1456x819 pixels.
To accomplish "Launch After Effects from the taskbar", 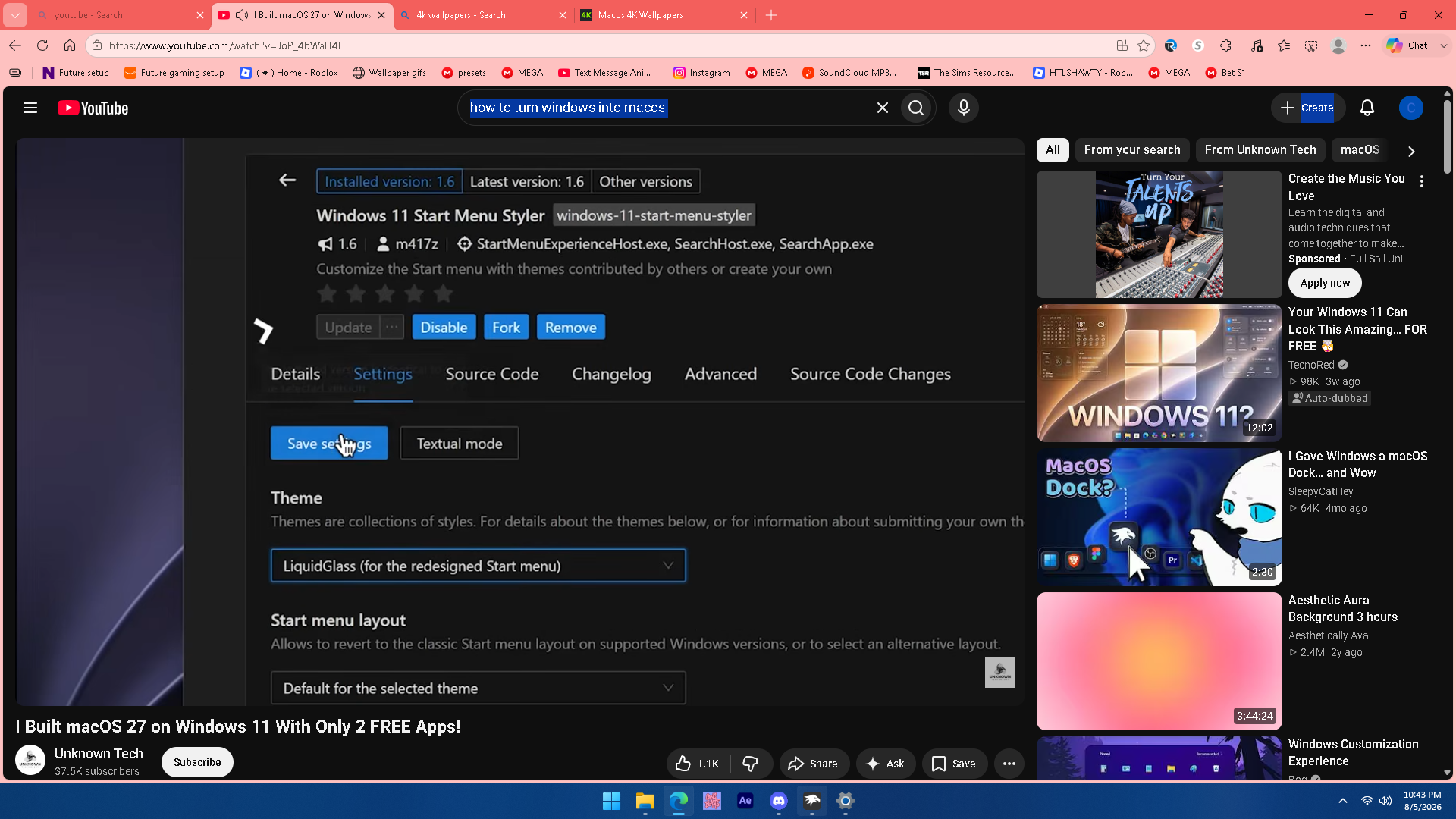I will tap(745, 801).
